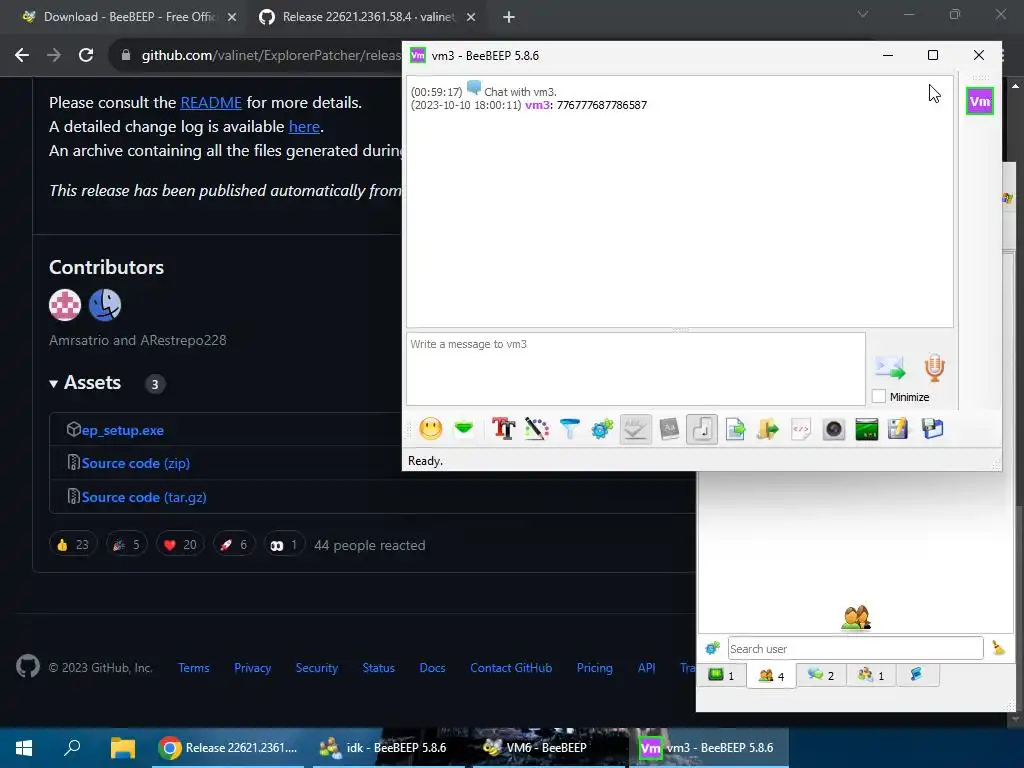The image size is (1024, 768).
Task: Click the send file document icon
Action: [x=735, y=429]
